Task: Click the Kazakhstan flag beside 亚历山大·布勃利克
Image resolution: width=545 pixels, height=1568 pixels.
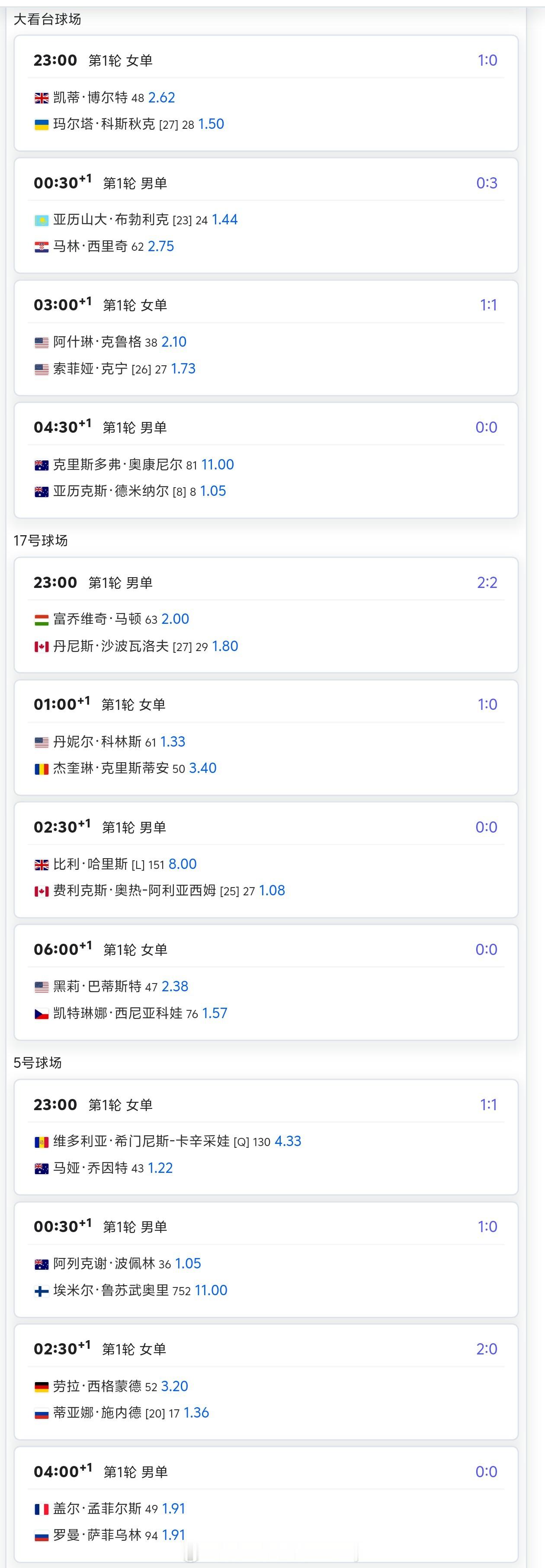Action: (x=42, y=220)
